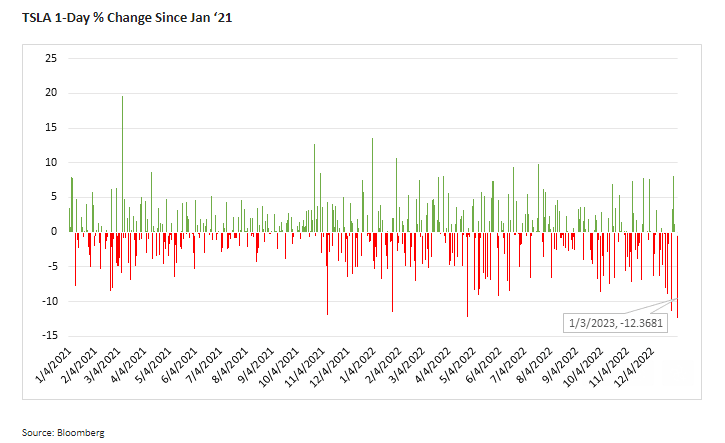This screenshot has height=443, width=725.
Task: Click the x-axis date 6/4/2022
Action: [483, 365]
